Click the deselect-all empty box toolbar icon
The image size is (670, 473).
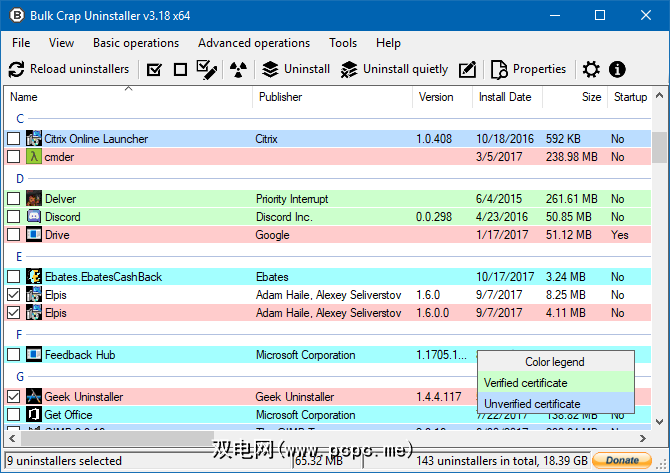pyautogui.click(x=180, y=70)
